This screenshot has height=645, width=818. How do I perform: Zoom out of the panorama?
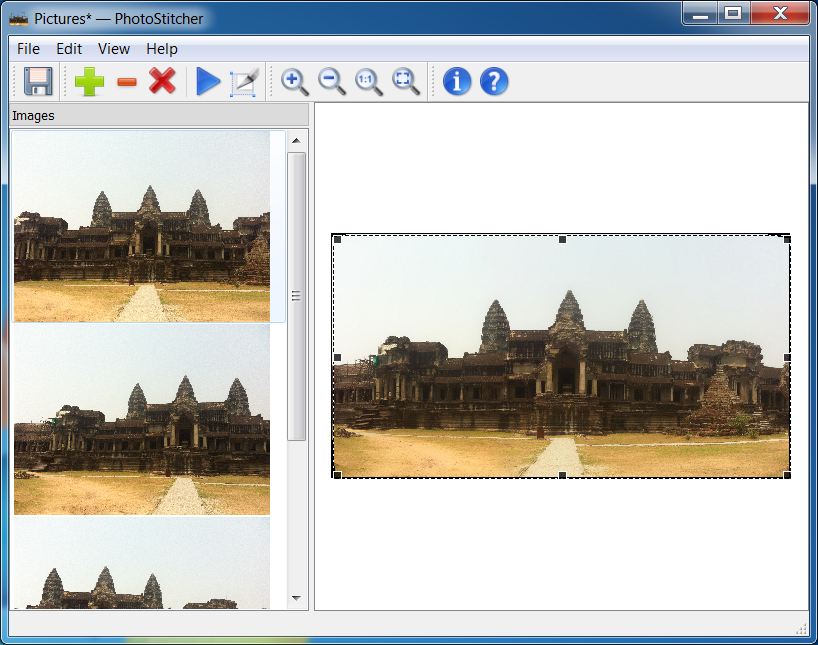[x=331, y=83]
